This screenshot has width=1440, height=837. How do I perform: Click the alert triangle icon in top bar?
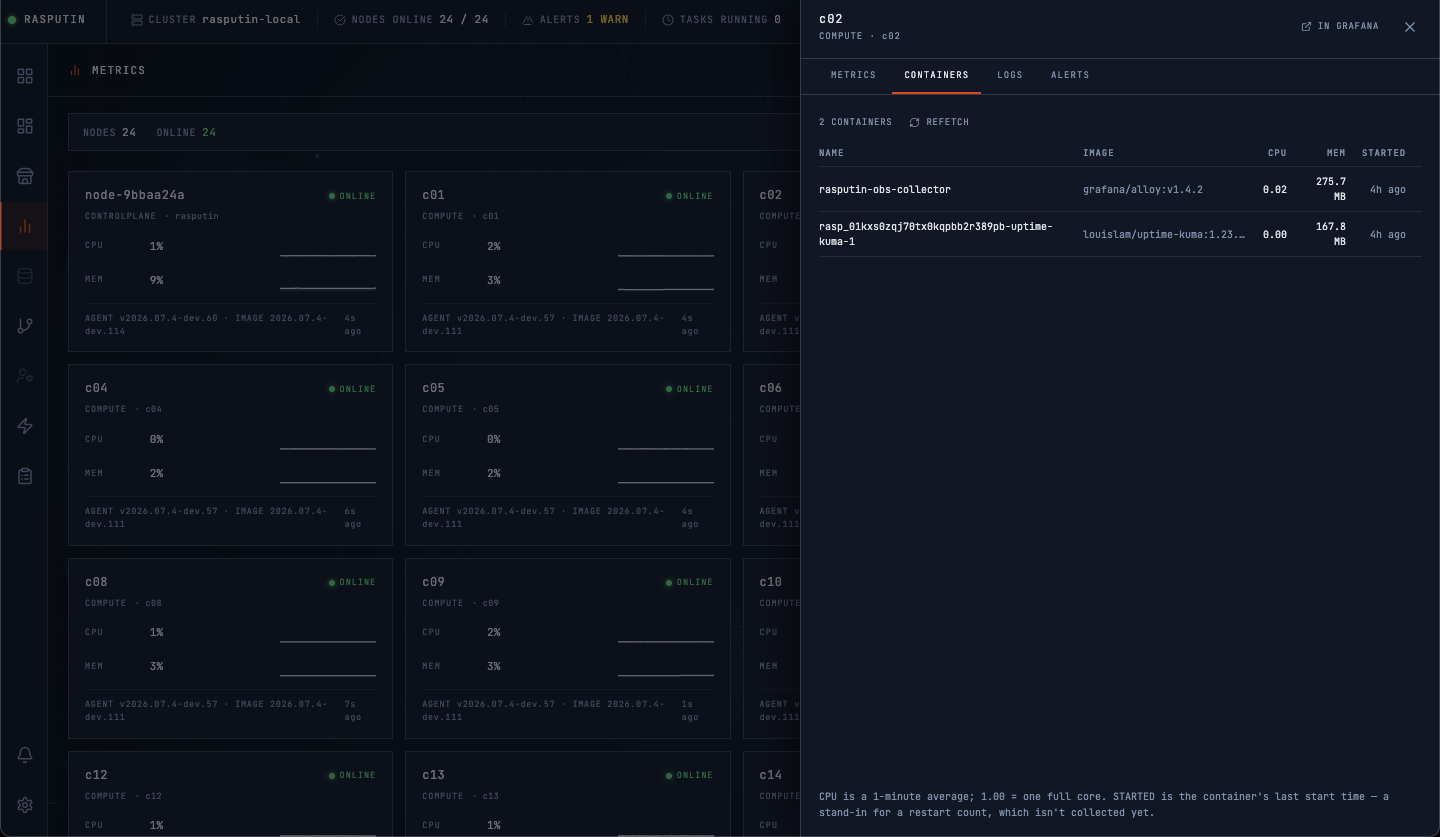[527, 19]
